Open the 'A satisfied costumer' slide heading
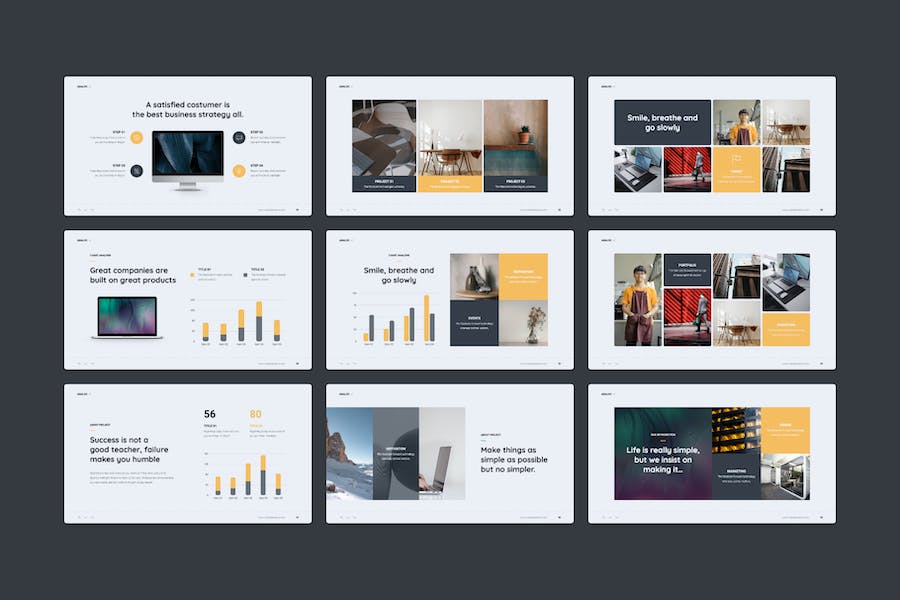Viewport: 900px width, 600px height. tap(188, 109)
